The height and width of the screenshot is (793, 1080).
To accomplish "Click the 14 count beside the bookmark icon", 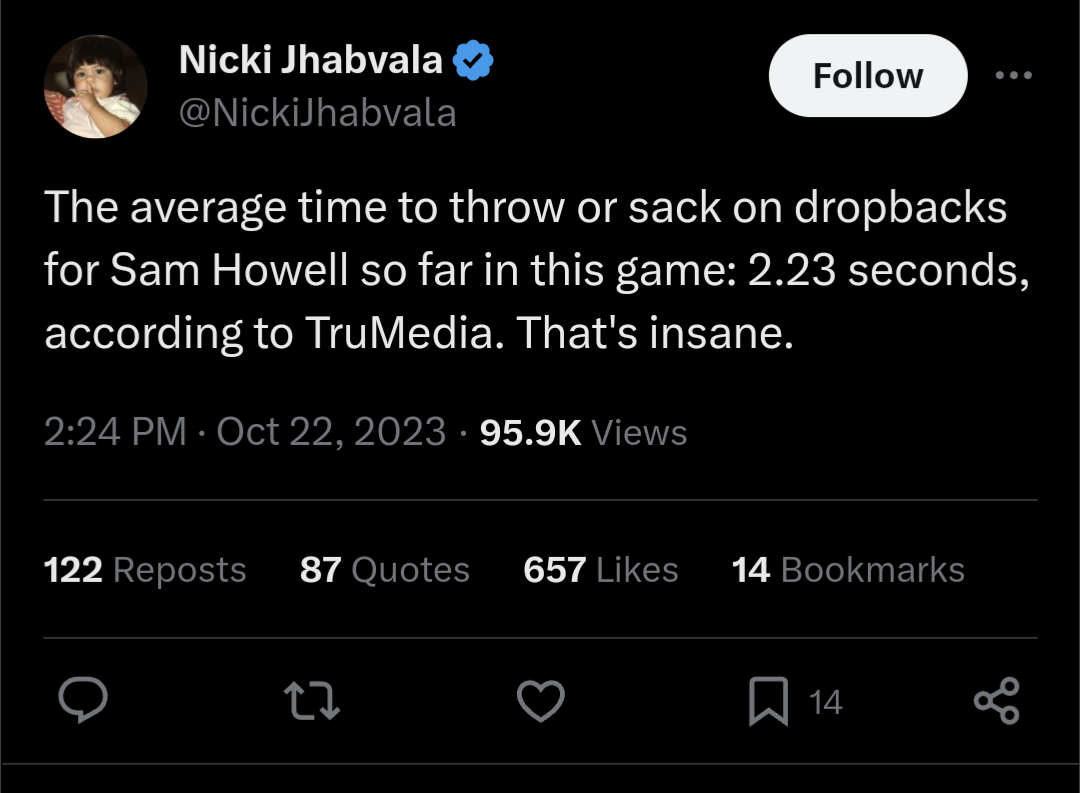I will tap(825, 702).
